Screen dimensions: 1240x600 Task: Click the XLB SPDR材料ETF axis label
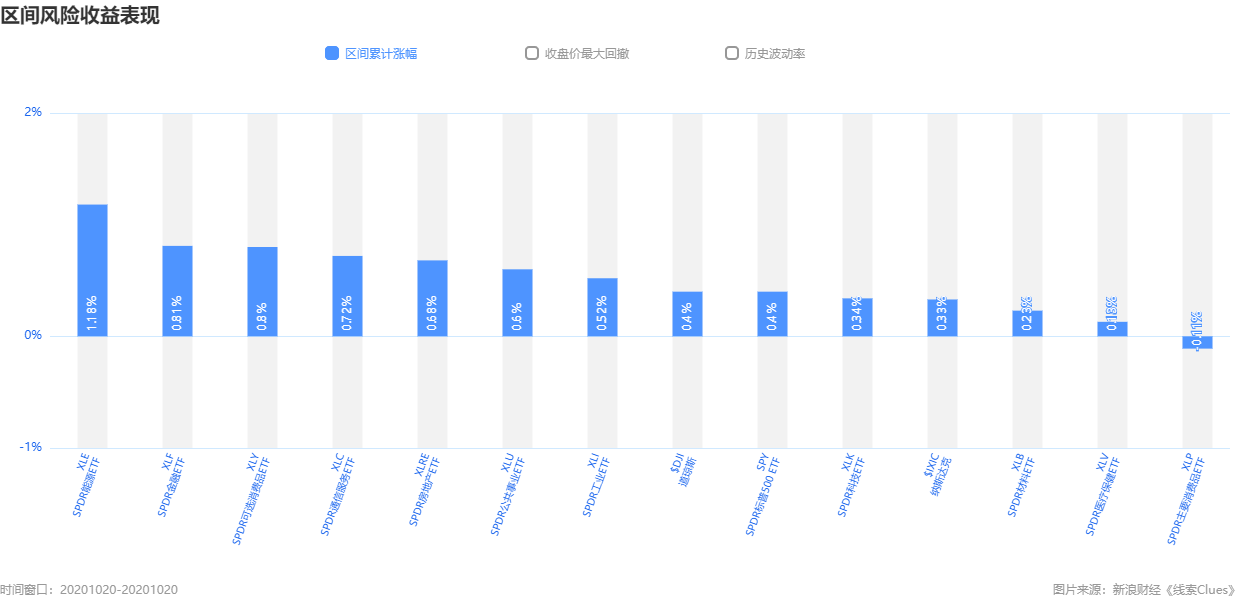coord(1022,485)
